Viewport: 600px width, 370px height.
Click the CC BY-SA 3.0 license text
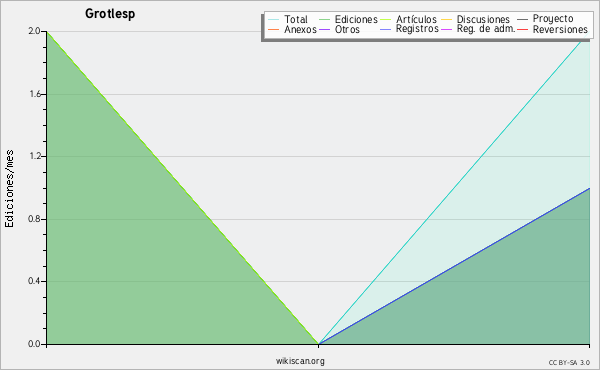(x=569, y=363)
